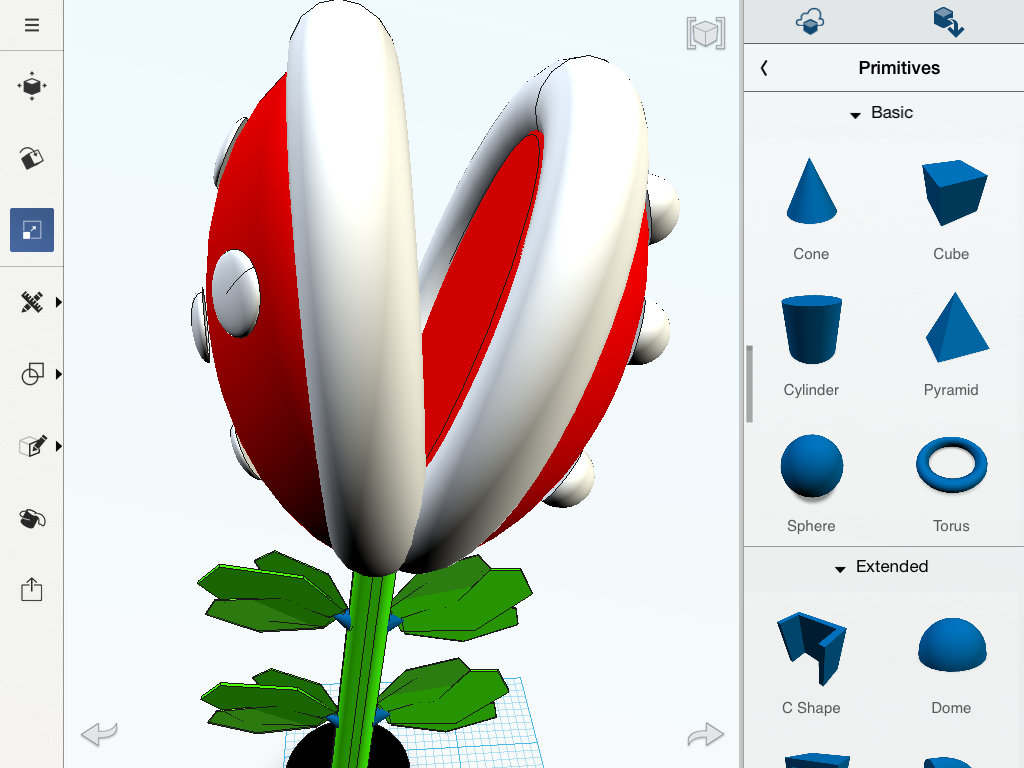Expand the combine shapes flyout arrow
Viewport: 1024px width, 768px height.
point(59,374)
